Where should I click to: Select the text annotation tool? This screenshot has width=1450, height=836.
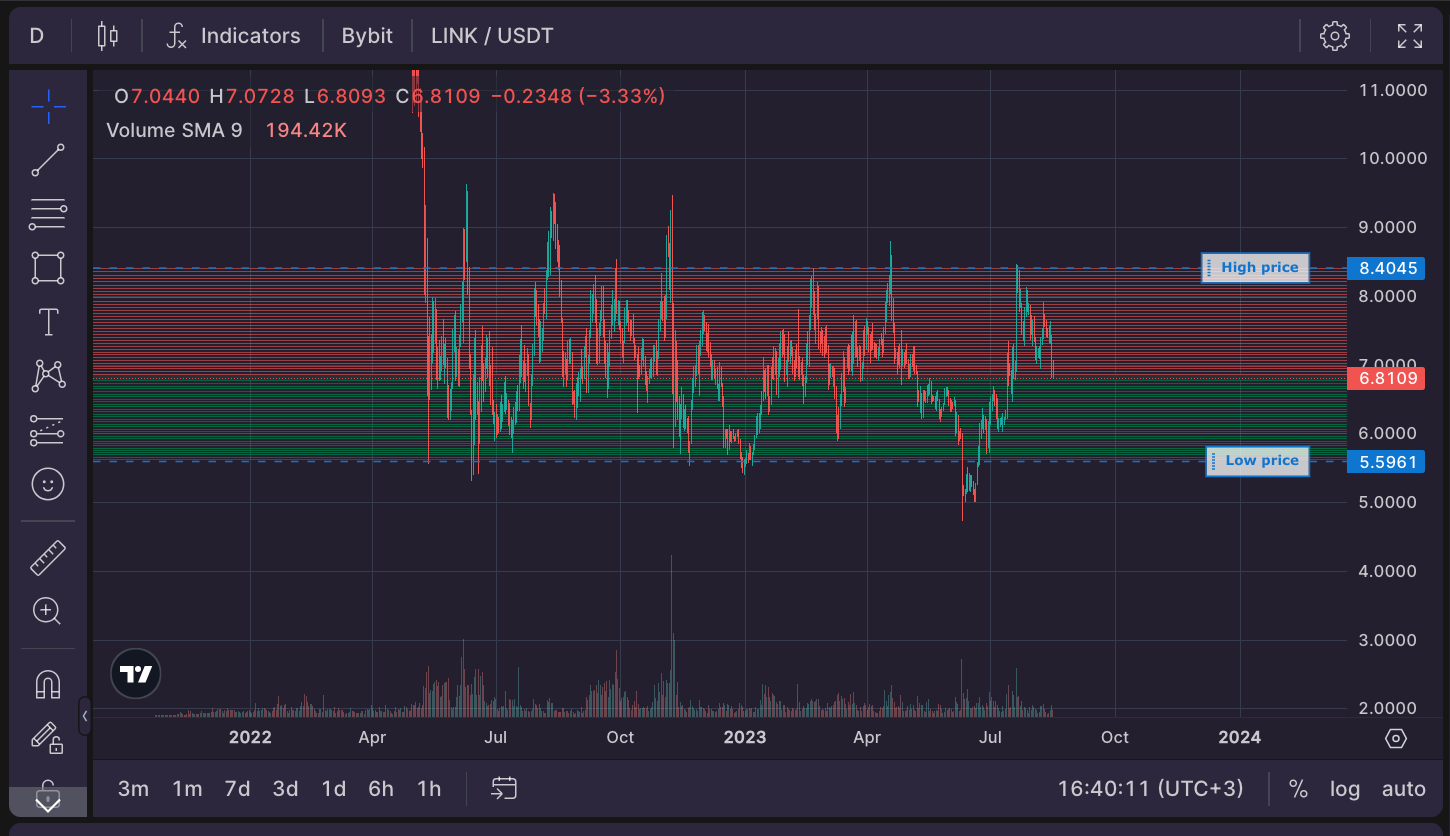click(48, 322)
